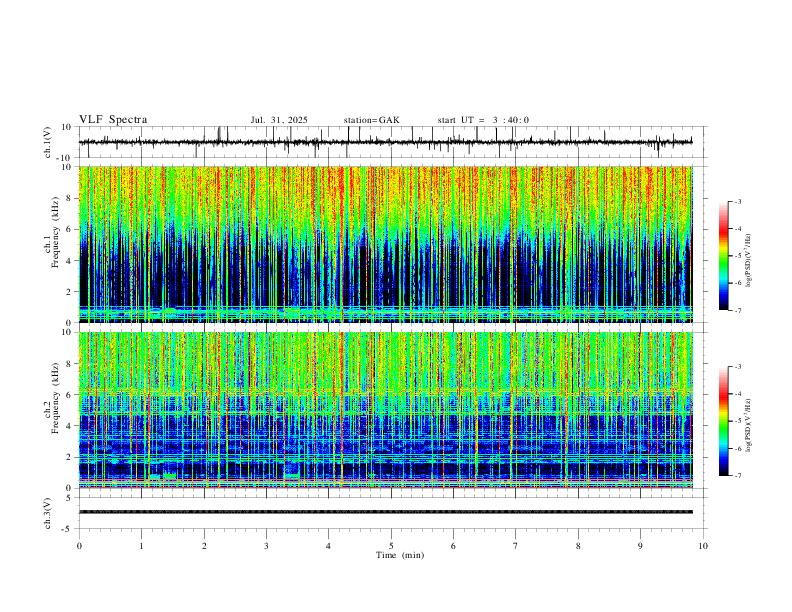The image size is (792, 612).
Task: Click the "0" tick on the time axis
Action: (x=79, y=546)
